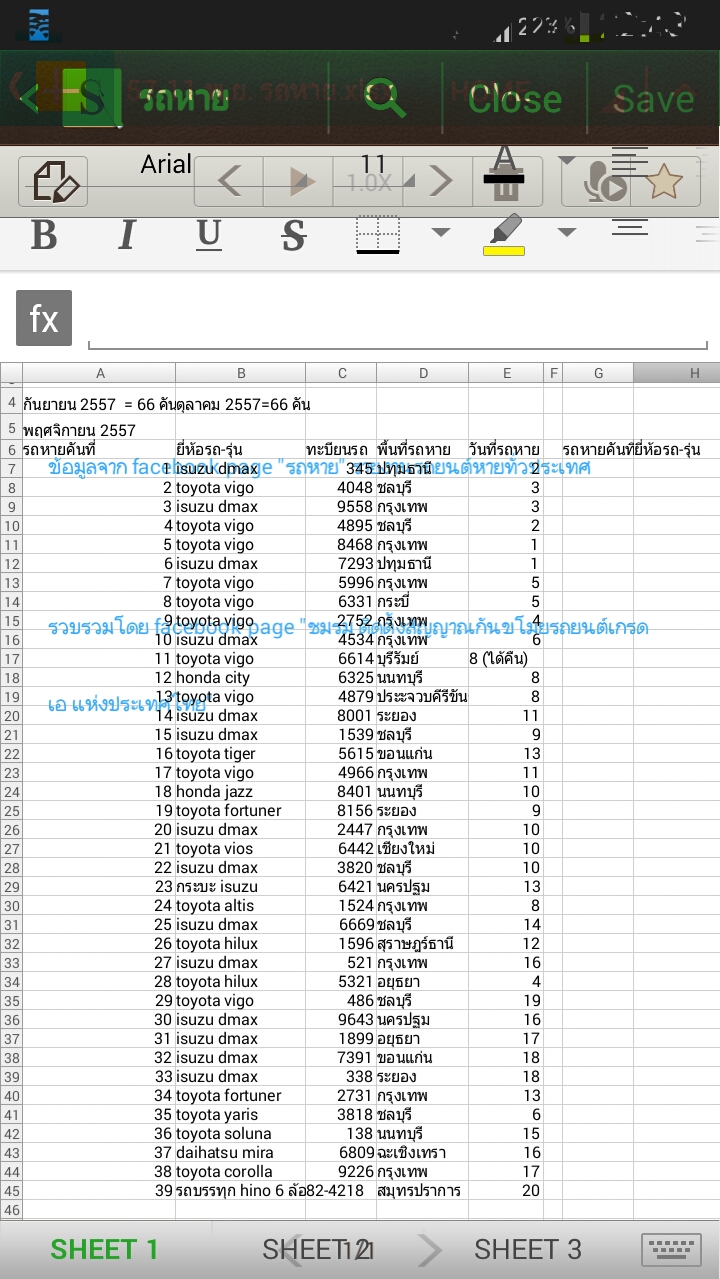Viewport: 720px width, 1279px height.
Task: Select column G header
Action: pyautogui.click(x=598, y=373)
